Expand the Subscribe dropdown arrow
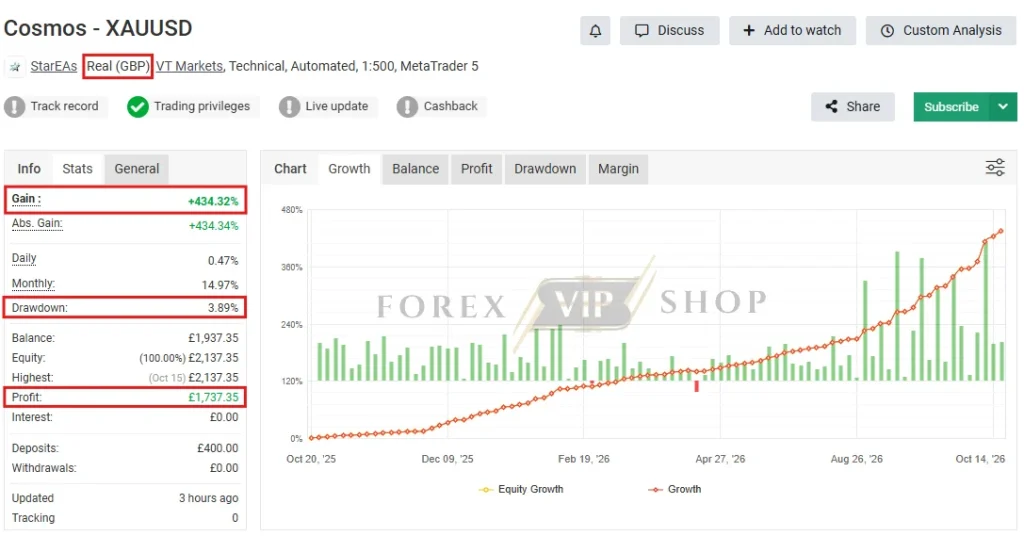 [x=1003, y=106]
